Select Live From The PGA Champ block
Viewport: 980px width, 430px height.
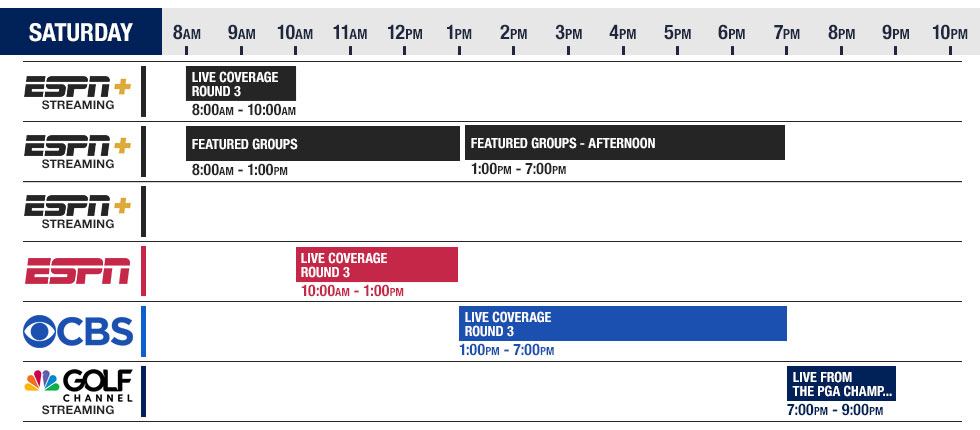click(842, 384)
